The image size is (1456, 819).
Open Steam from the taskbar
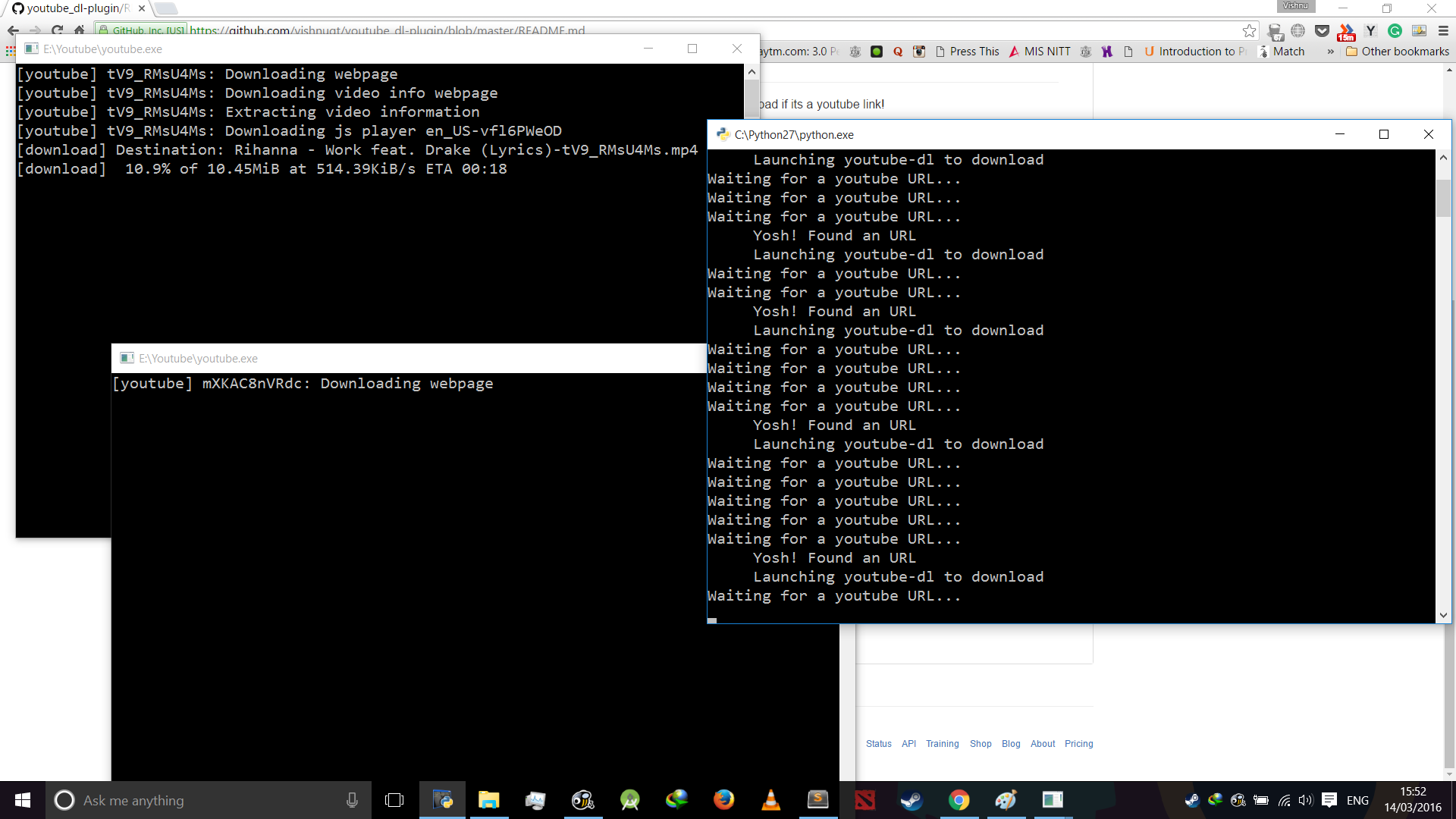[912, 800]
